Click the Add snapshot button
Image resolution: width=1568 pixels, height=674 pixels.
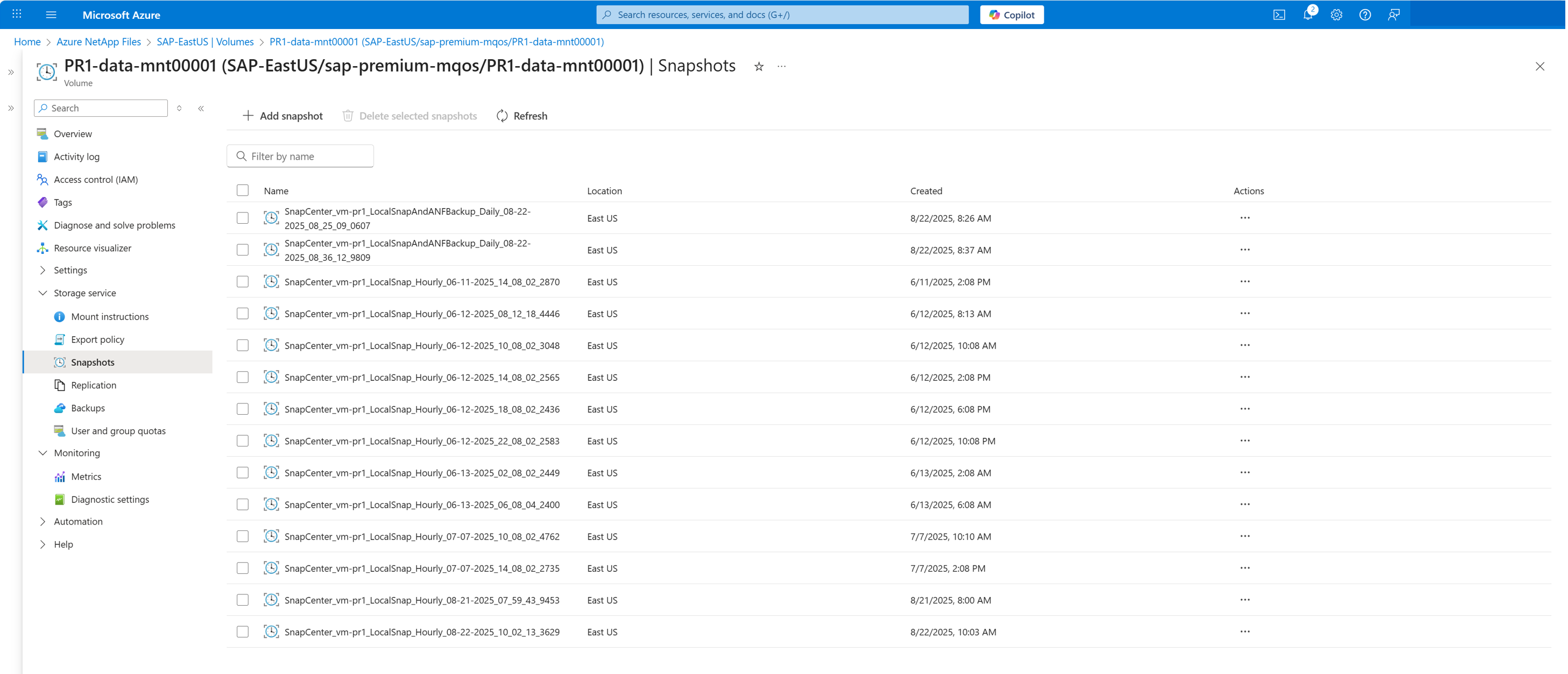click(282, 116)
